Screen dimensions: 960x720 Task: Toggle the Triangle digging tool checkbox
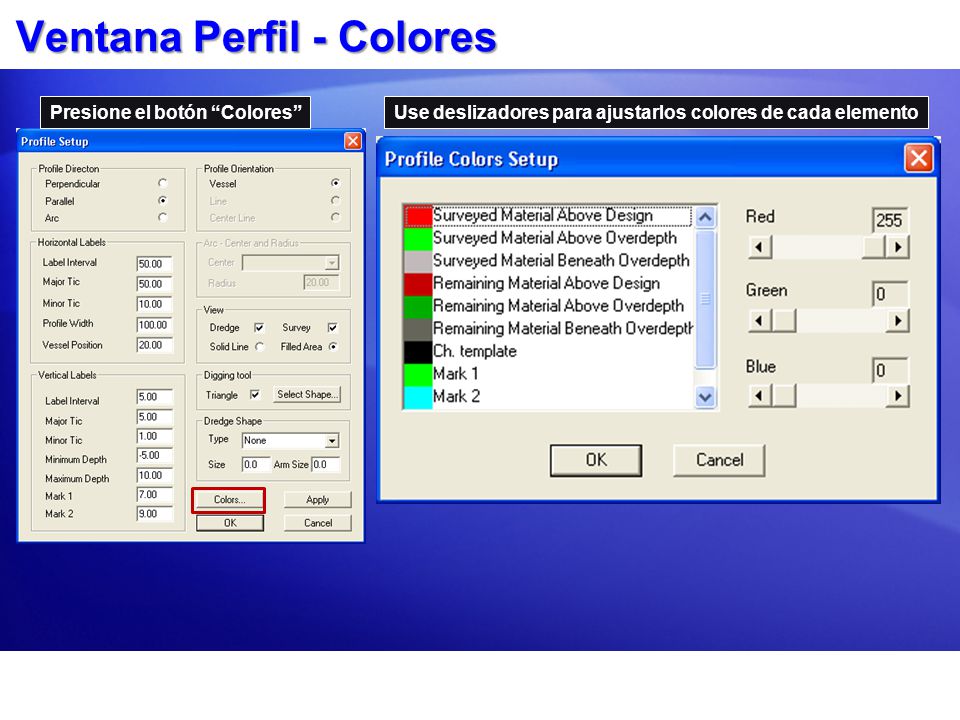click(255, 395)
